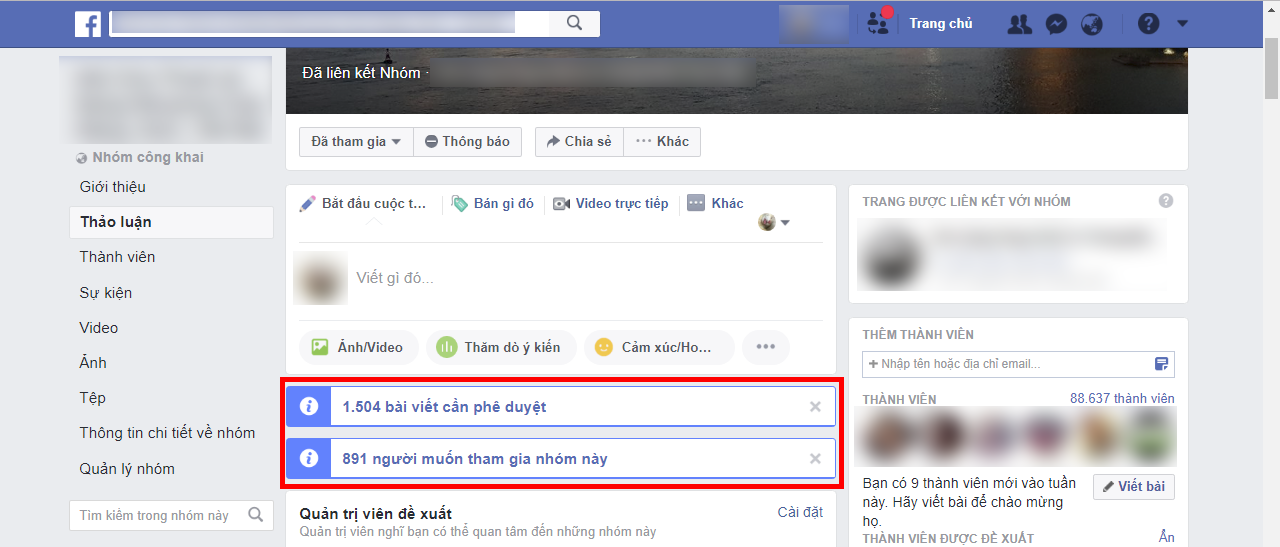Open Ảnh in the sidebar
Viewport: 1280px width, 547px height.
coord(93,363)
